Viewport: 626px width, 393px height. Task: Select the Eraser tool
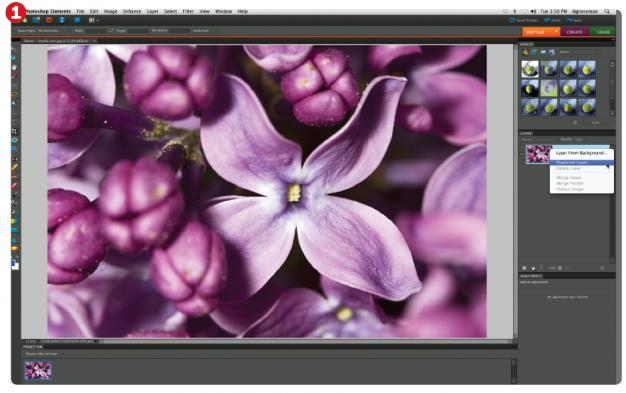[x=14, y=186]
